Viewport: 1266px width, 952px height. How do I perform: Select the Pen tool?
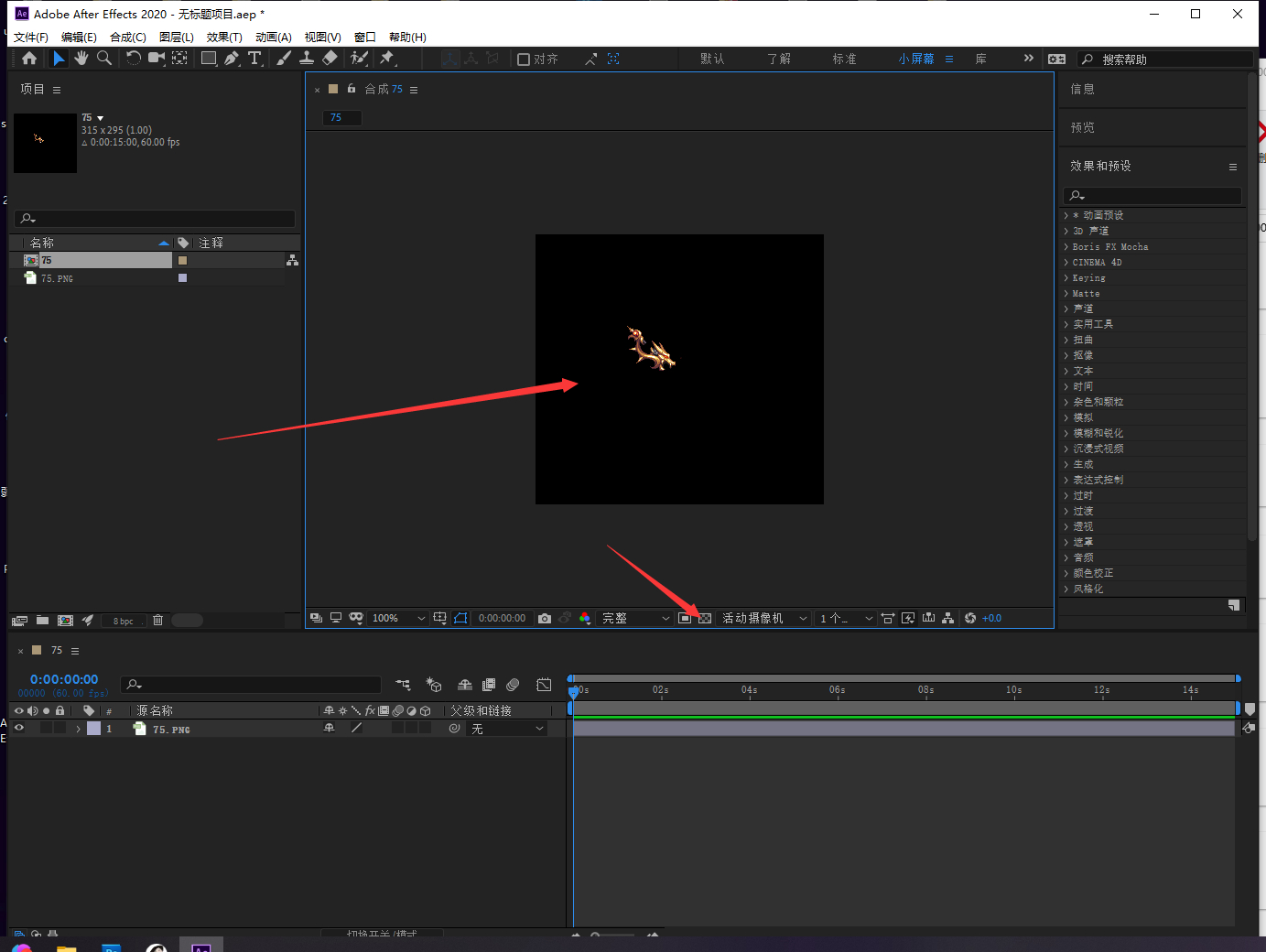pyautogui.click(x=232, y=59)
